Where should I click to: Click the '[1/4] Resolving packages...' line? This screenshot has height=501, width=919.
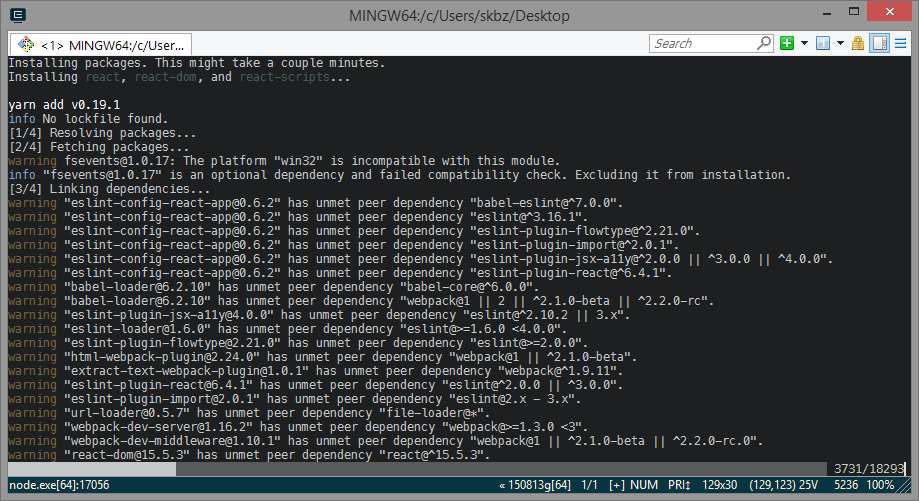(x=102, y=133)
